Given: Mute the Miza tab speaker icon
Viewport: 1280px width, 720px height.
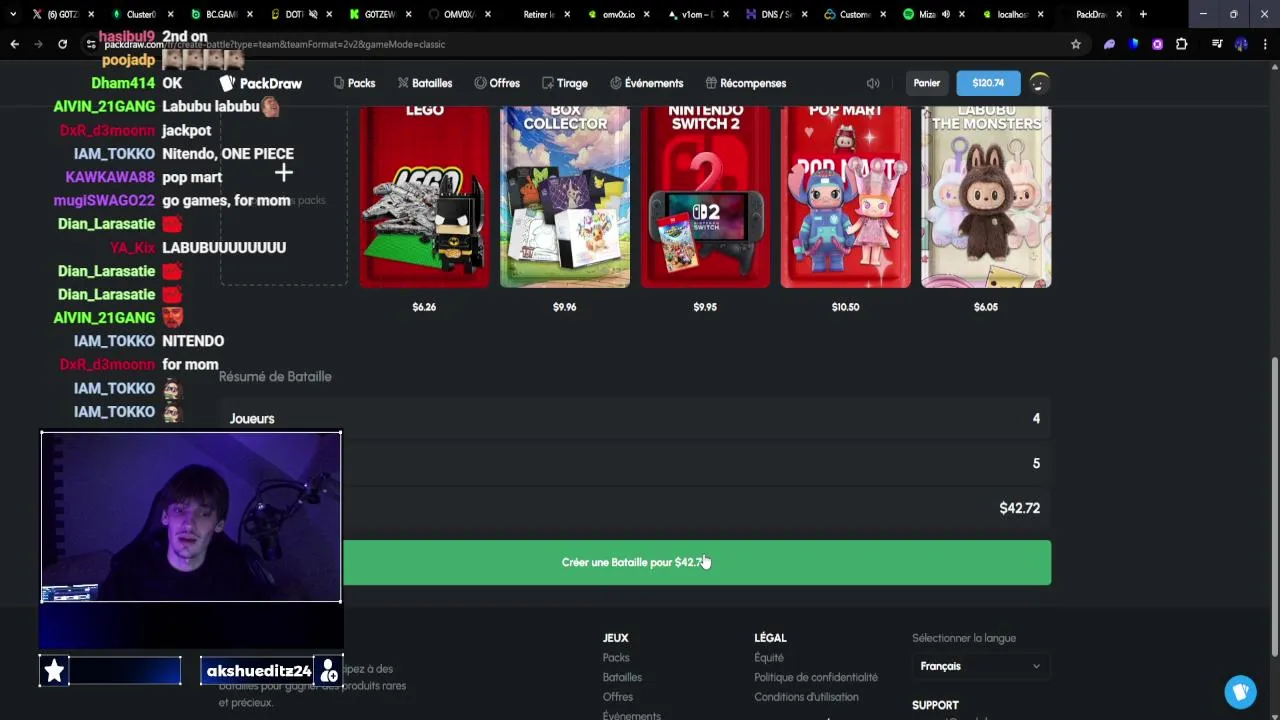Looking at the screenshot, I should tap(946, 14).
